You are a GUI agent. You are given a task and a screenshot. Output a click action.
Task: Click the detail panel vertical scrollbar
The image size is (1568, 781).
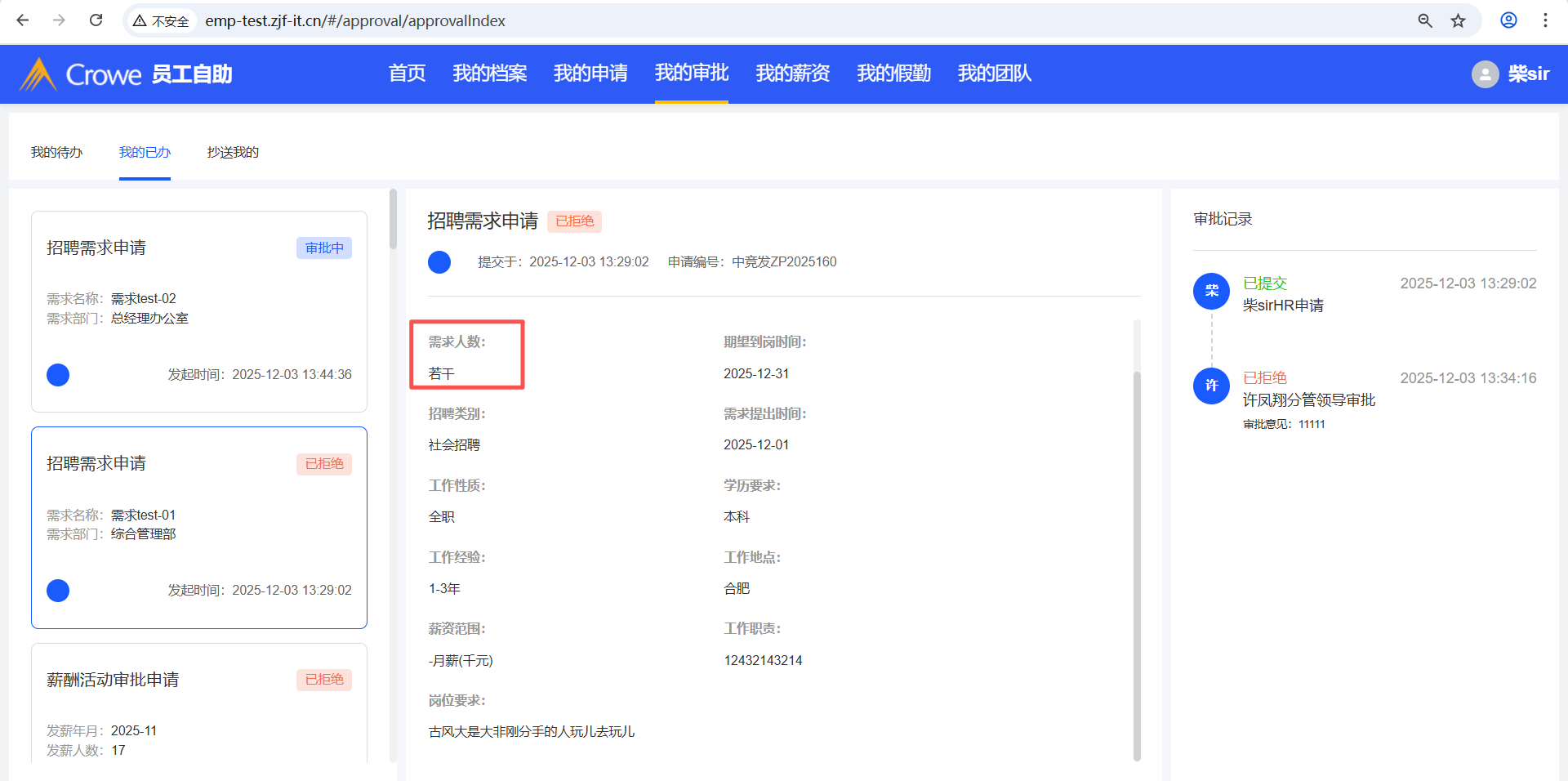coord(1137,565)
